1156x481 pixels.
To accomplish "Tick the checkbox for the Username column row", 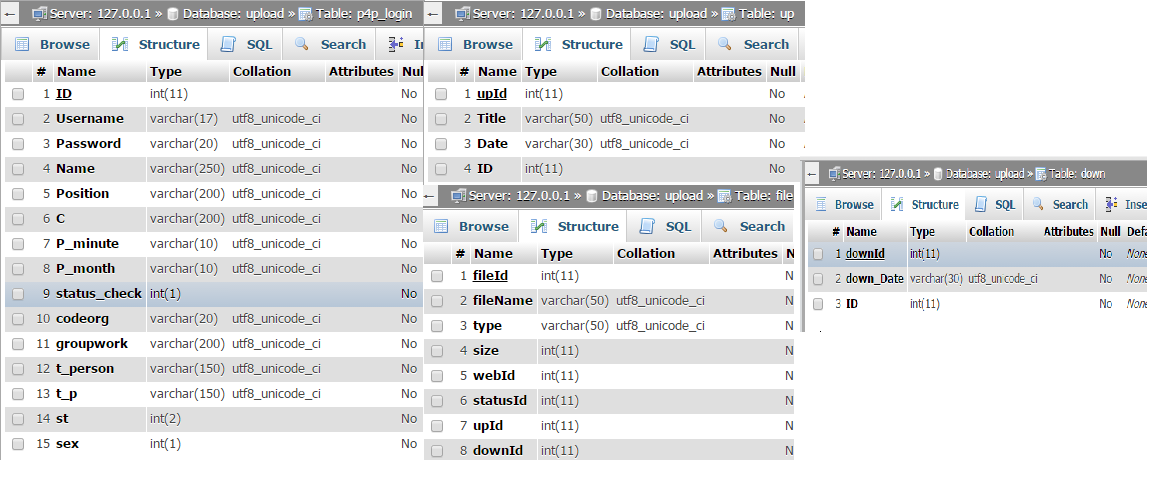I will pos(18,119).
